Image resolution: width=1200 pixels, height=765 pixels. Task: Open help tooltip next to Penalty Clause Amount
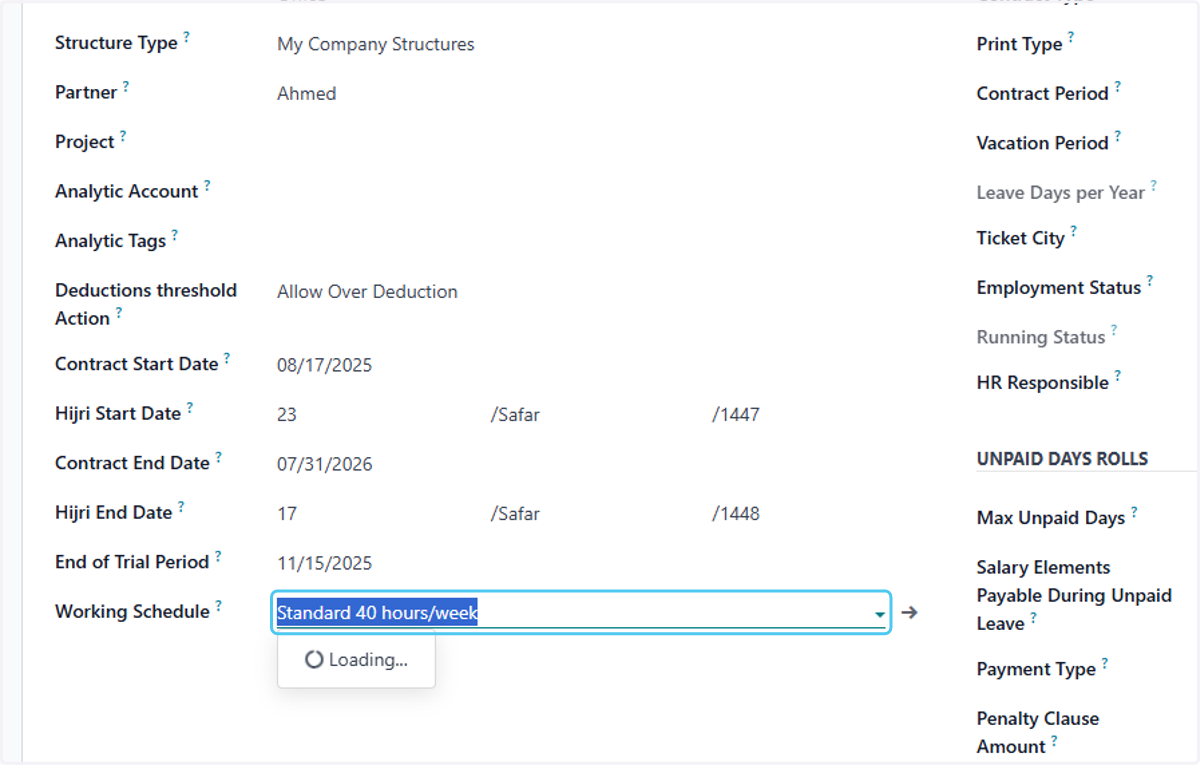[1055, 742]
